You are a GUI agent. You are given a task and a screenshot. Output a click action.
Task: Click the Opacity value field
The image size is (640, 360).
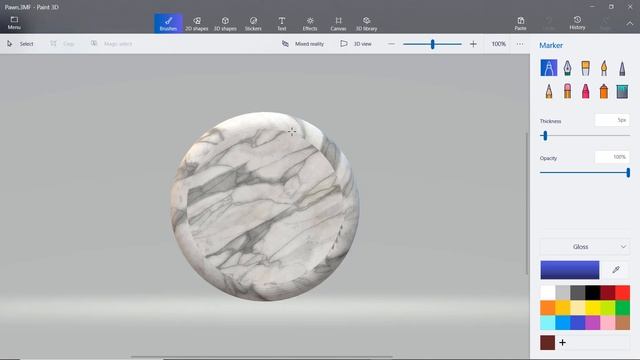pos(612,157)
